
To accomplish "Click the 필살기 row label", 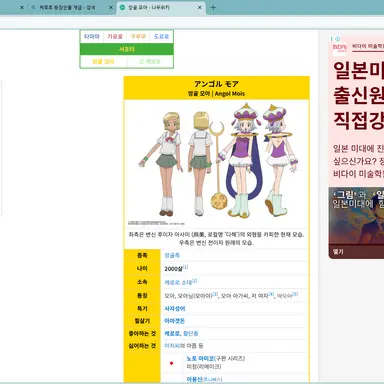I will 142,321.
